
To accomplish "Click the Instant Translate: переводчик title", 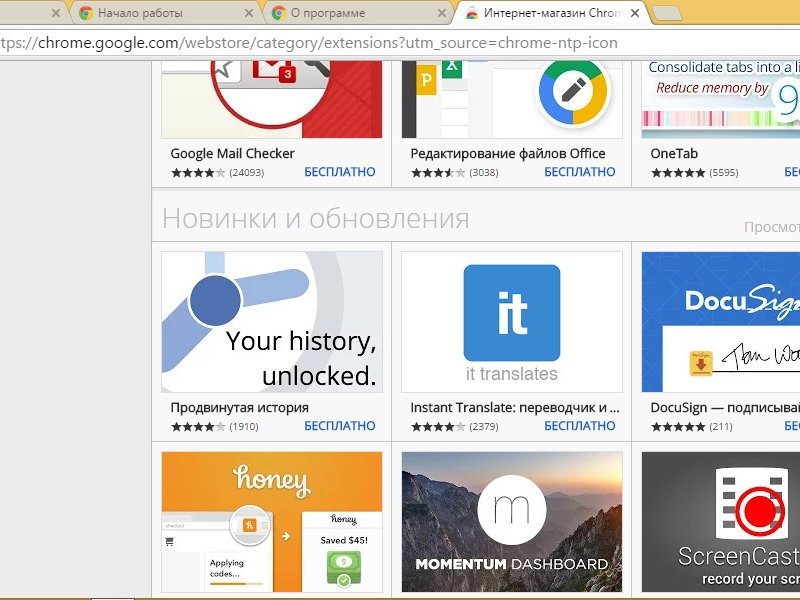I will coord(515,408).
